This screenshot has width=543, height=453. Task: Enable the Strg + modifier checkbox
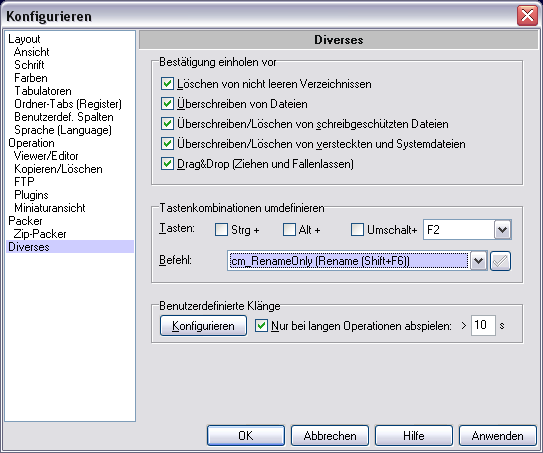point(221,230)
